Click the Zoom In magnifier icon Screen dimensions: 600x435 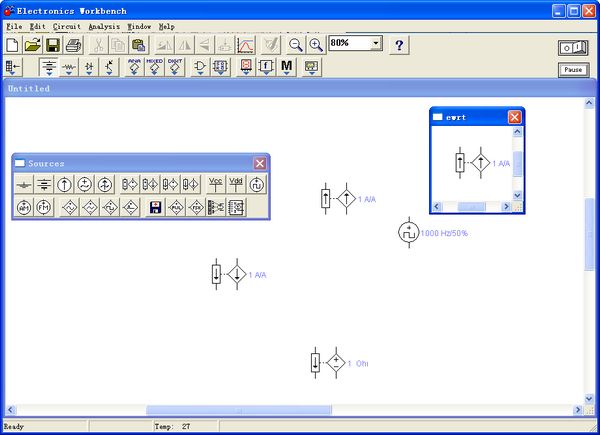click(x=316, y=45)
